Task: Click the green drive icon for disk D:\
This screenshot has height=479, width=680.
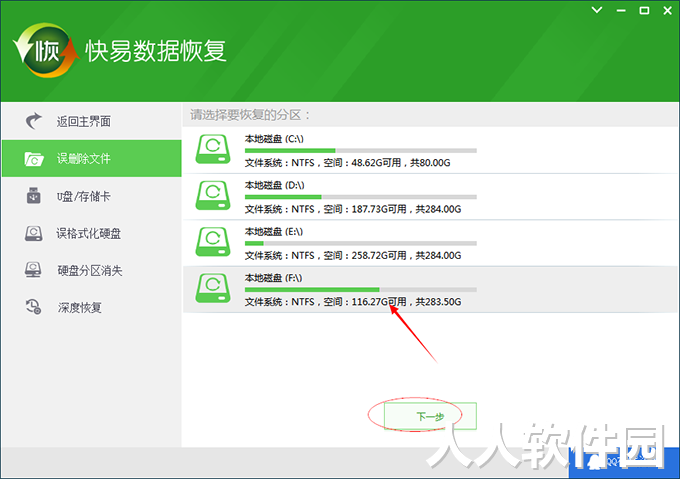Action: point(213,196)
